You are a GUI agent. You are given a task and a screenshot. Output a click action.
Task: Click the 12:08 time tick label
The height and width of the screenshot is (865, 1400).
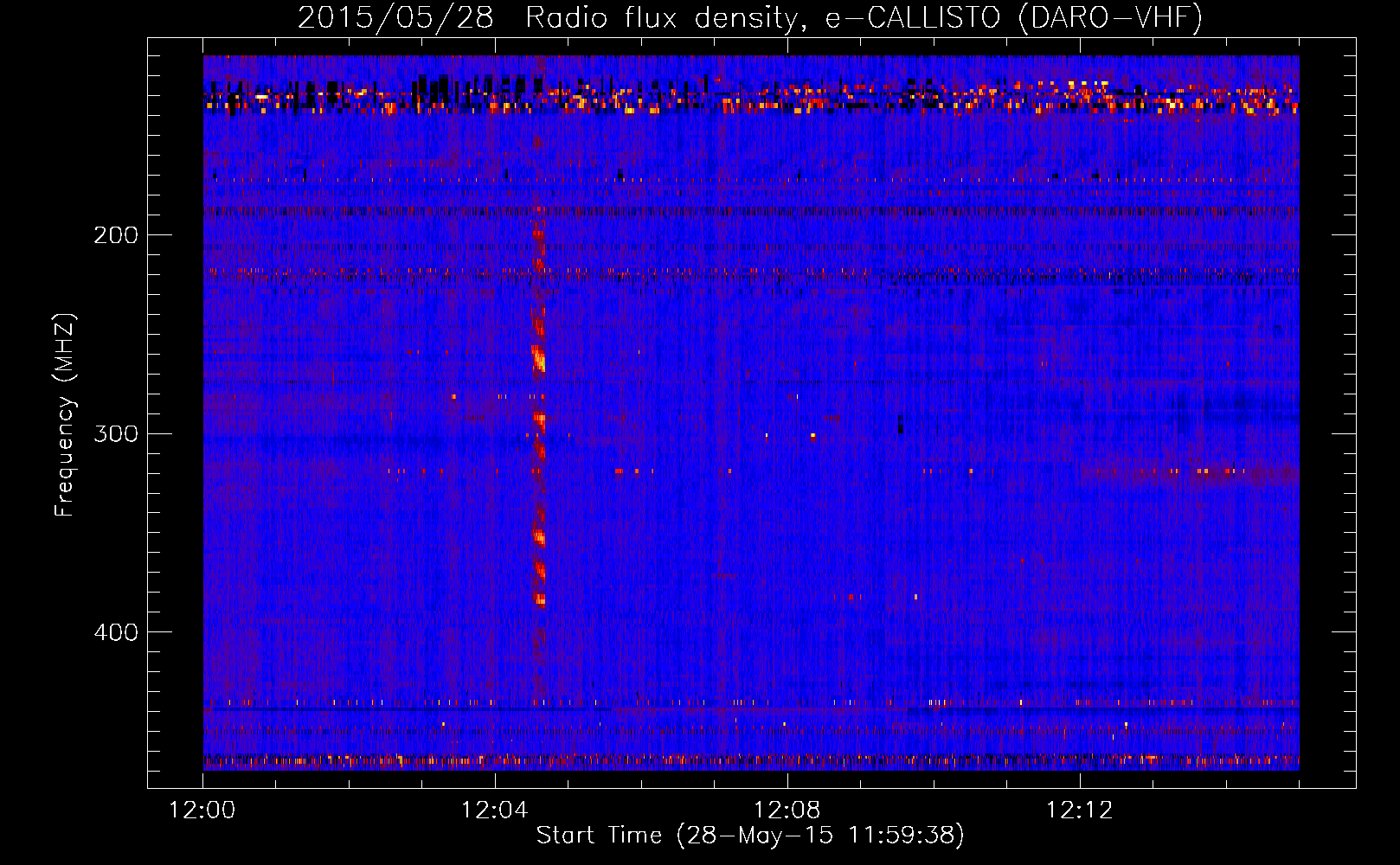(787, 811)
